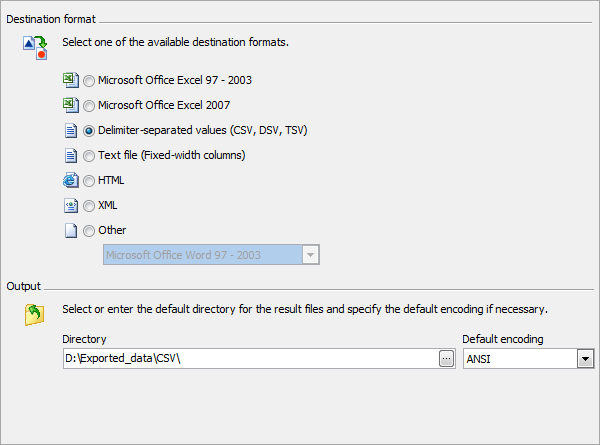Click the fixed-width Text file icon
This screenshot has height=445, width=600.
[x=70, y=155]
